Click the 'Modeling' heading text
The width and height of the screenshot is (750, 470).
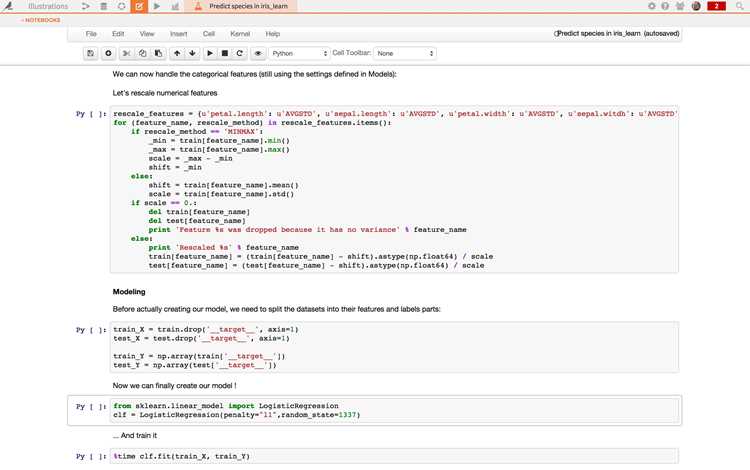[129, 292]
